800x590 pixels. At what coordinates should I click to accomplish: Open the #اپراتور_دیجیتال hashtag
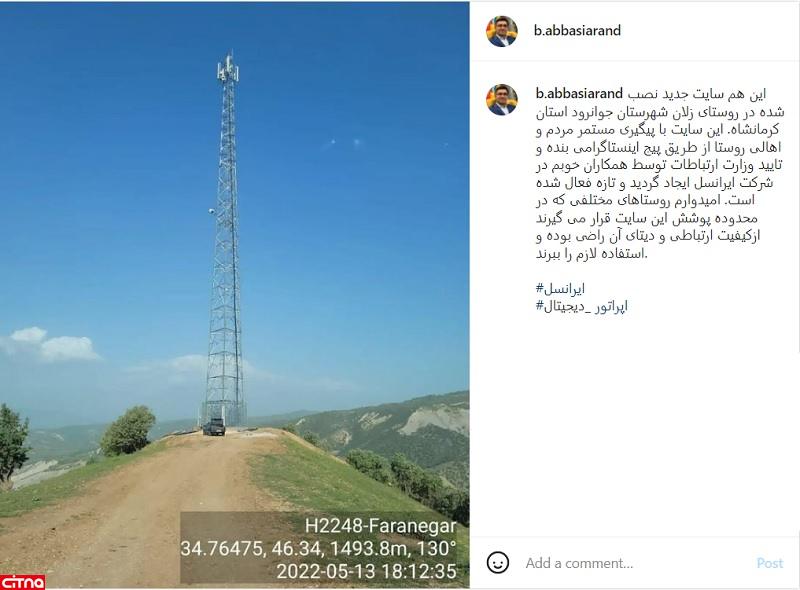coord(582,306)
